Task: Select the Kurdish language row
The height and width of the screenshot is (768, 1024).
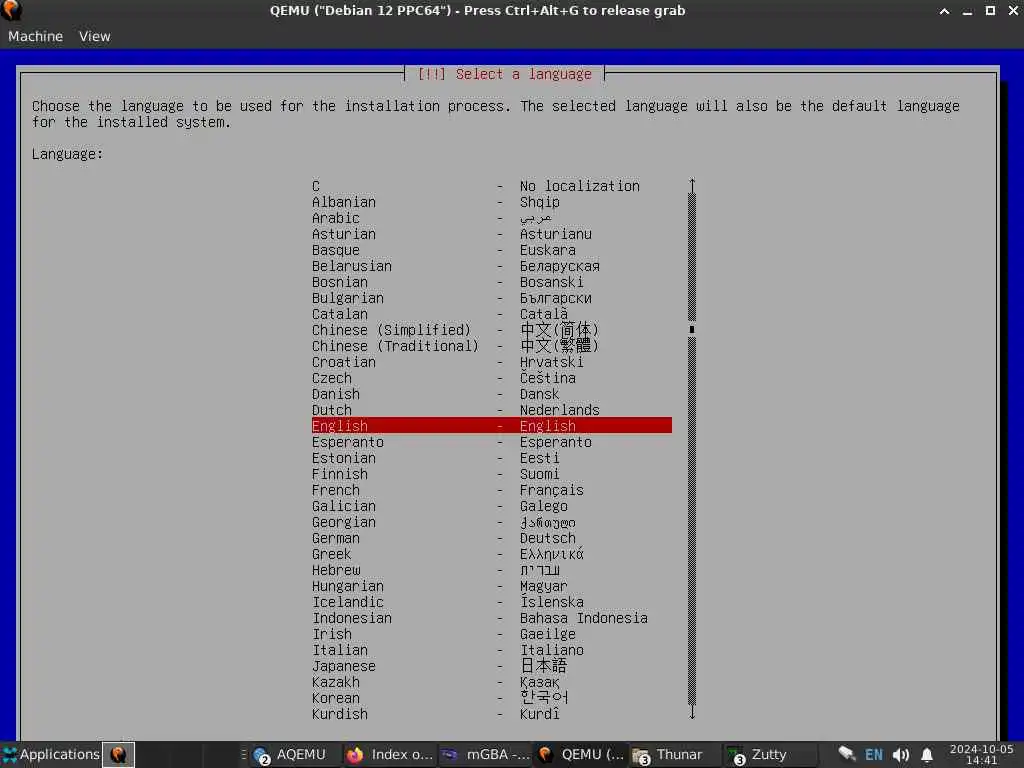Action: [x=492, y=714]
